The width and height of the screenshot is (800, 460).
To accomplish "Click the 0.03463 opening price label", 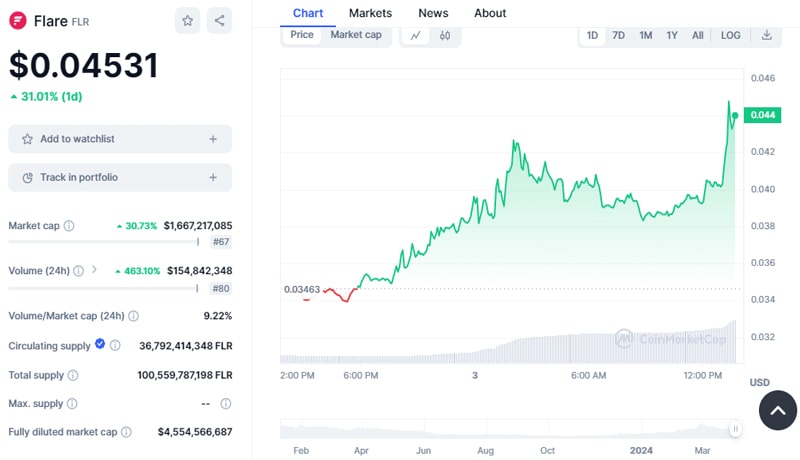I will pyautogui.click(x=302, y=289).
